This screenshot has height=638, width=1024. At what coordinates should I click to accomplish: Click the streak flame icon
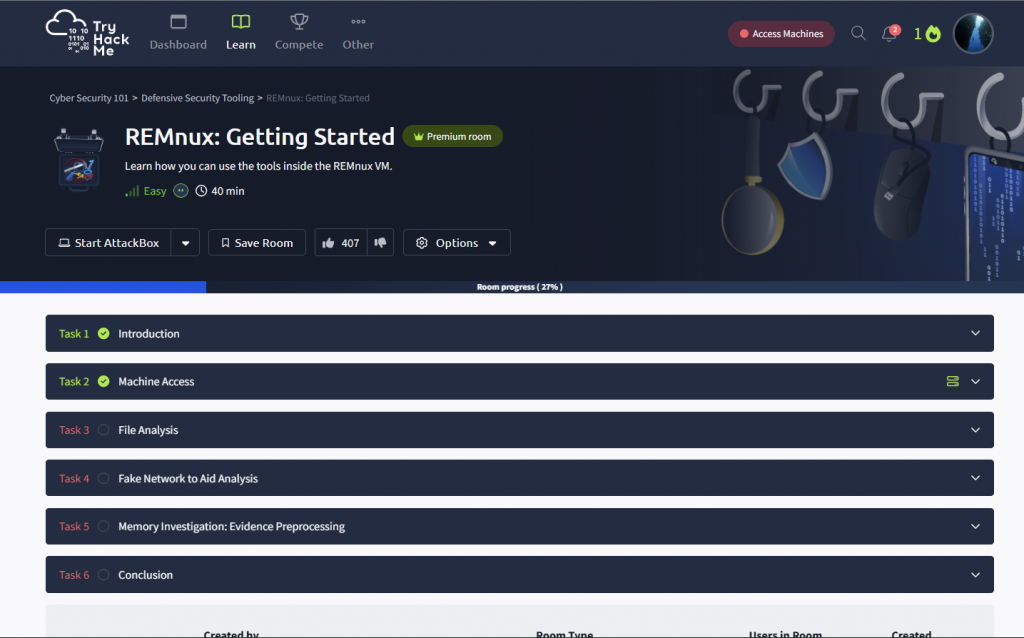(x=933, y=33)
